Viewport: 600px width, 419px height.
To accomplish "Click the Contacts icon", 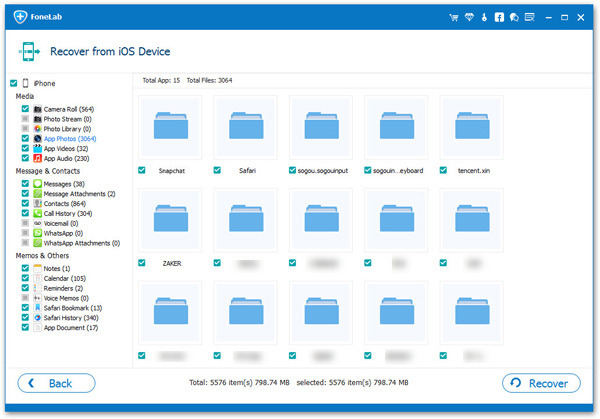I will pos(38,204).
